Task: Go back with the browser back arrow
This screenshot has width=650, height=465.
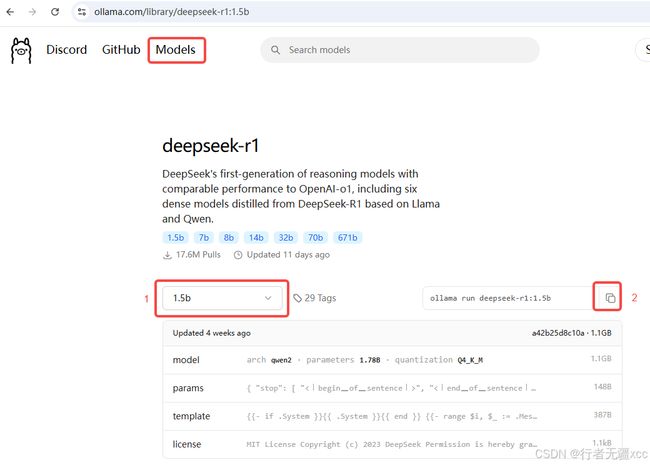Action: click(x=10, y=12)
